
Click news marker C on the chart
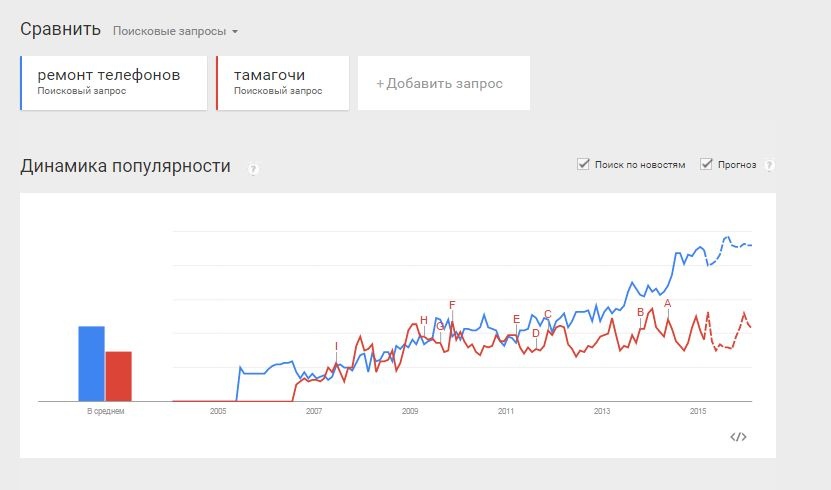(x=547, y=314)
